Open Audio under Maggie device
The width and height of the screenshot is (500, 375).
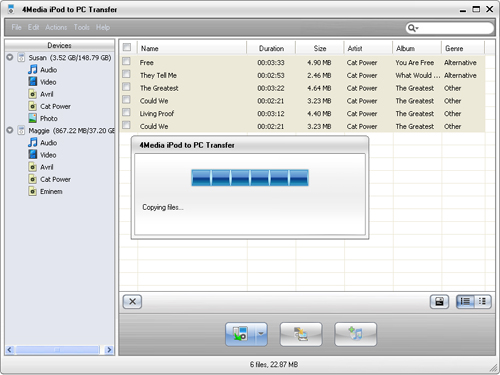click(43, 143)
